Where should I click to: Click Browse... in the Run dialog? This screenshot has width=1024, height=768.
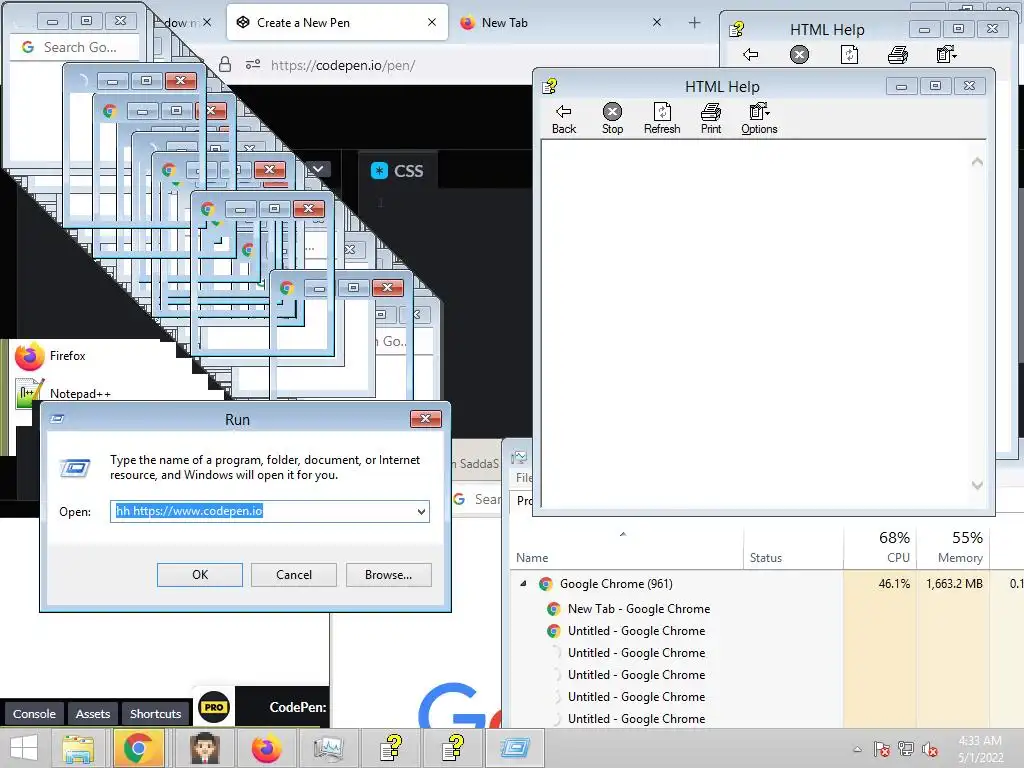pos(389,575)
